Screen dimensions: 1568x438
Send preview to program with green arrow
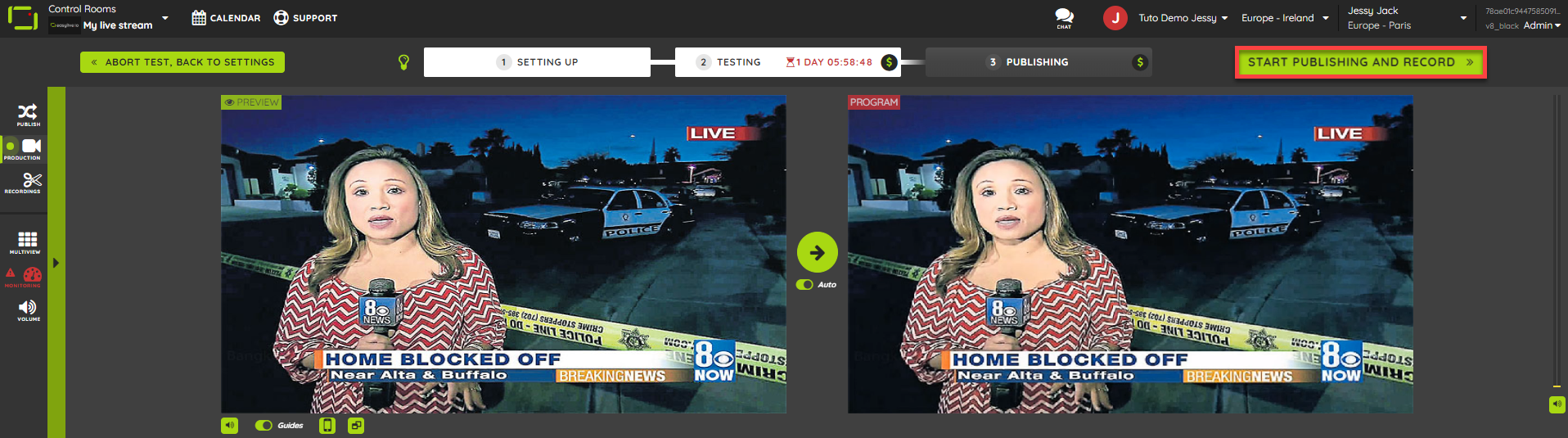pos(817,252)
